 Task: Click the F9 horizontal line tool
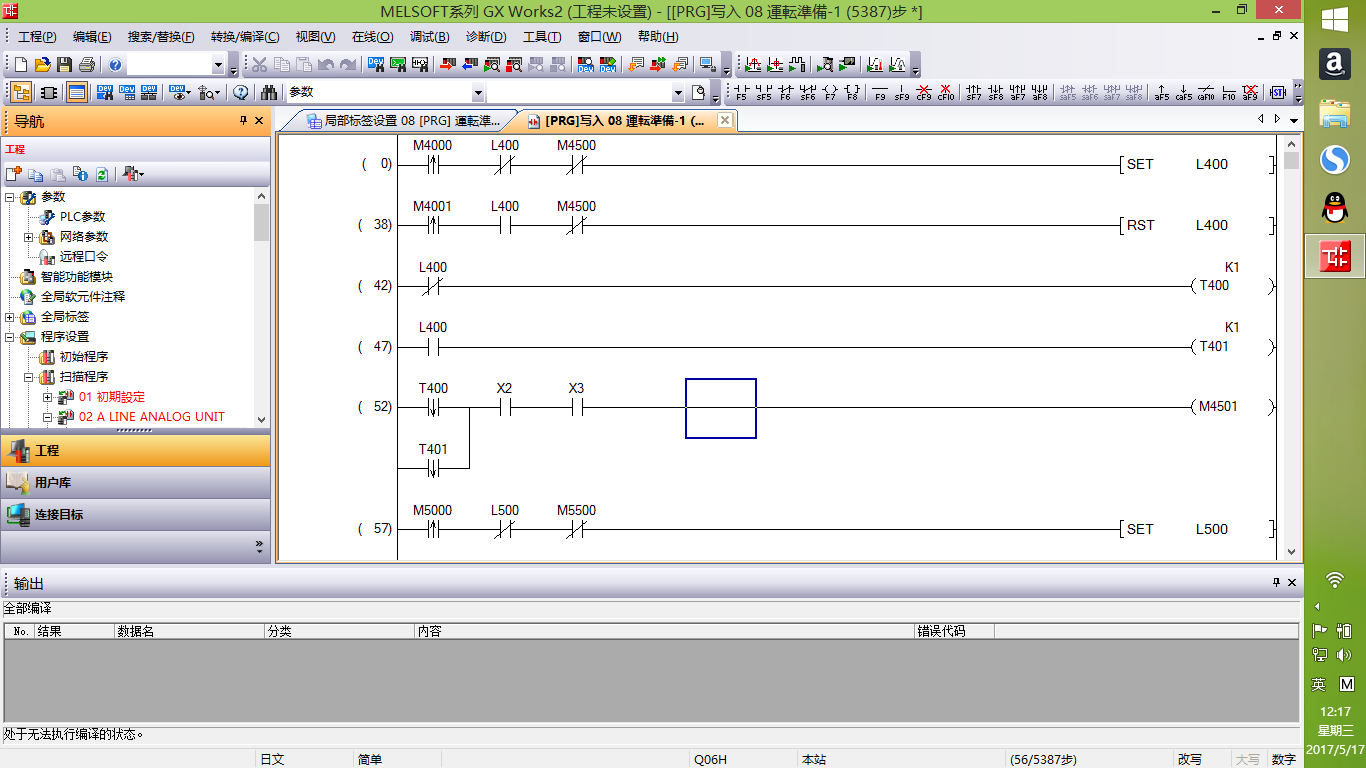click(x=880, y=93)
